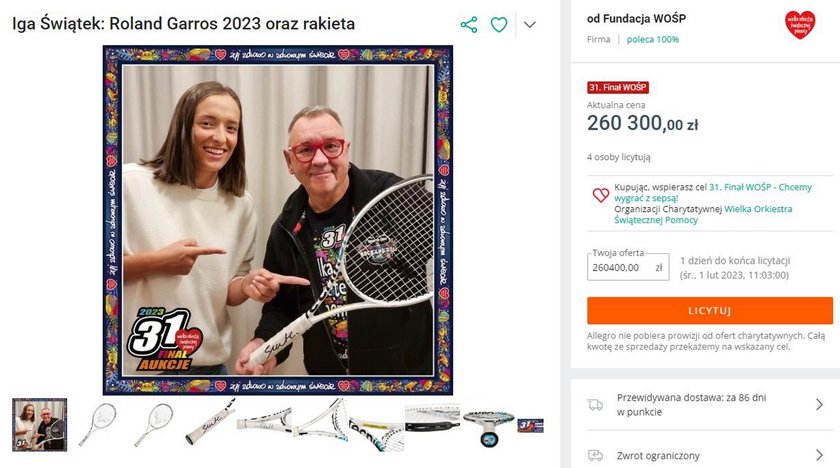Viewport: 840px width, 468px height.
Task: Open the poleca 100% ratings link
Action: point(652,39)
